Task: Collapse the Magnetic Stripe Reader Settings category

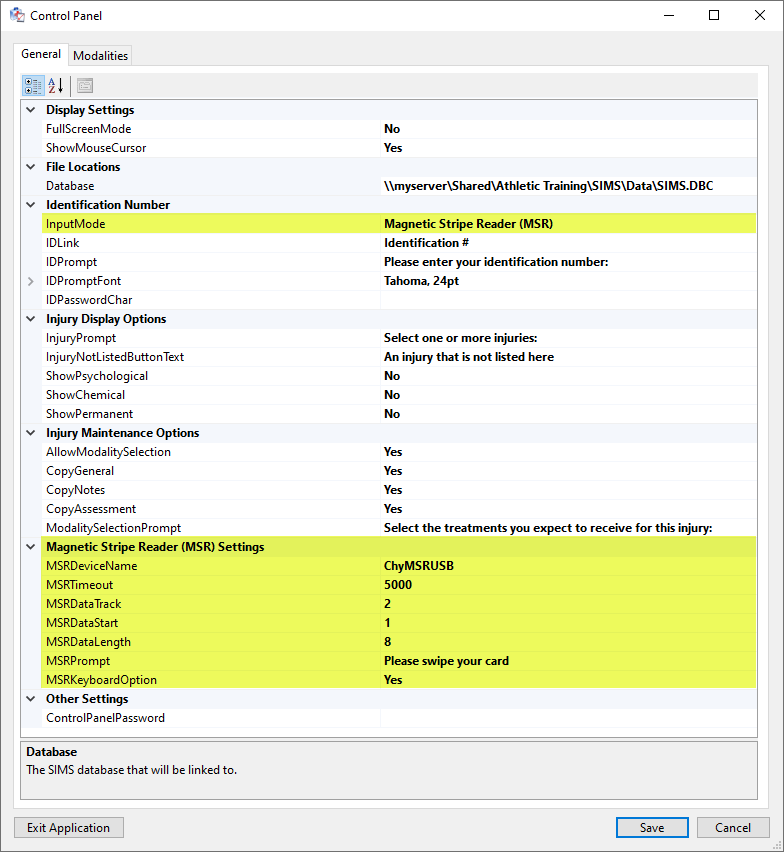Action: coord(31,547)
